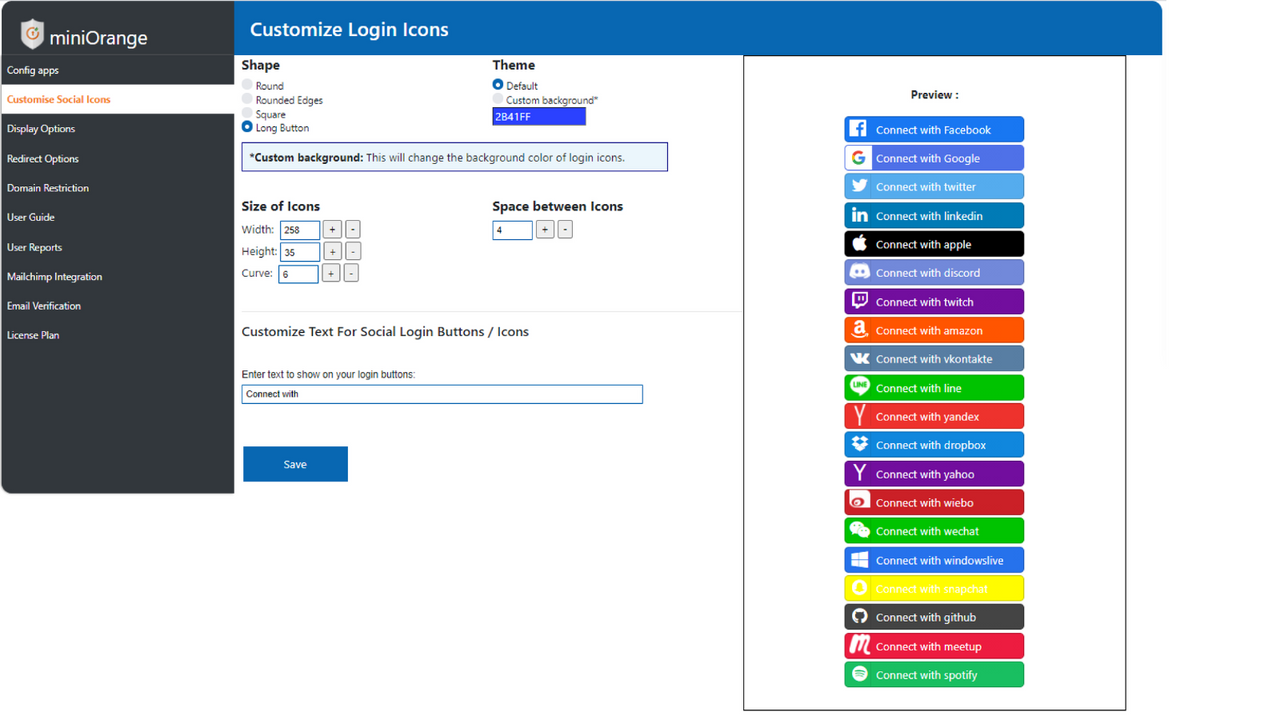Go to Redirect Options in sidebar
This screenshot has height=720, width=1280.
117,158
